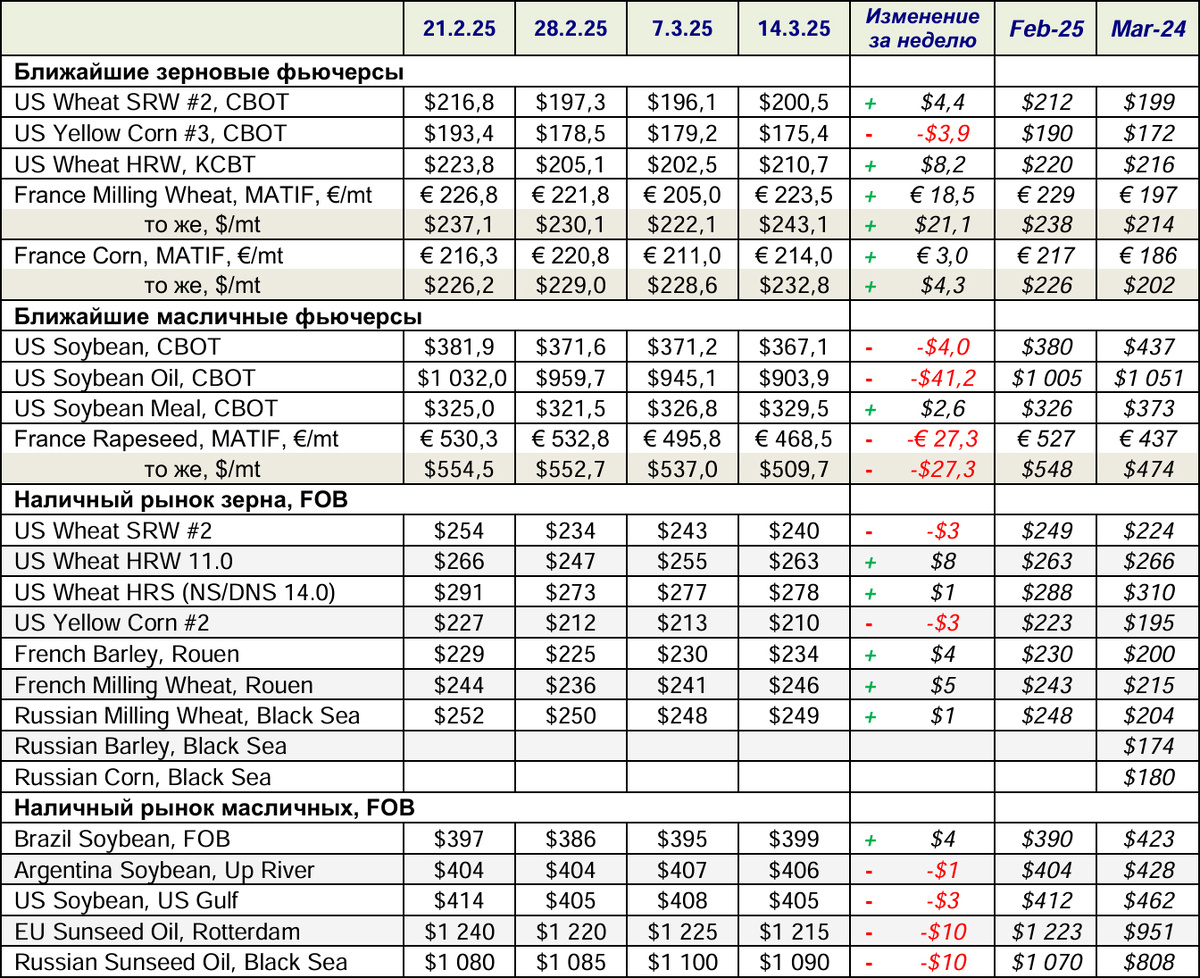Click the $310 Wheat HRS Mar-24 cell
This screenshot has width=1200, height=978.
click(1148, 593)
